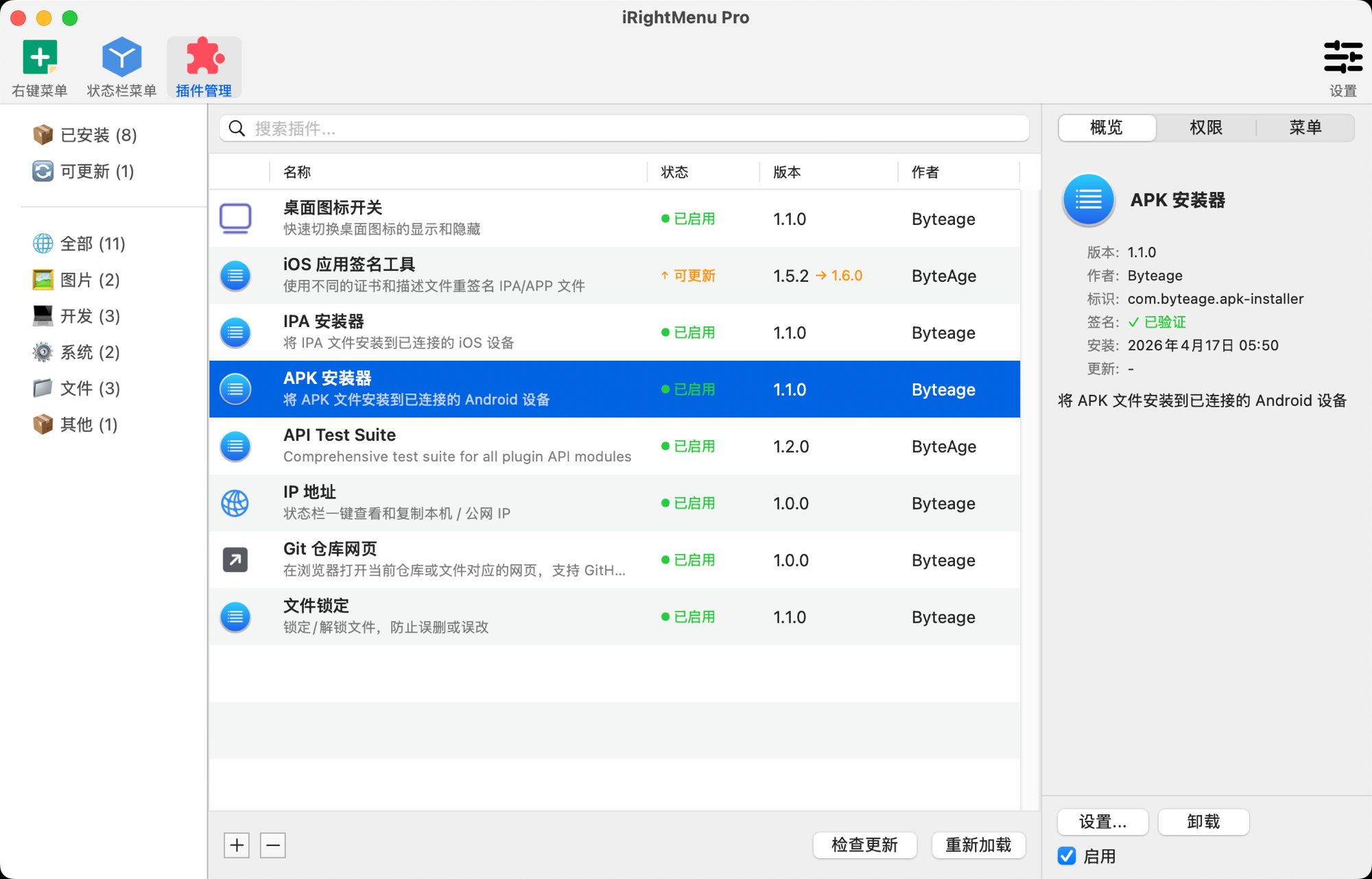Screen dimensions: 1372x879
Task: Click the 卸载 button
Action: coord(1203,822)
